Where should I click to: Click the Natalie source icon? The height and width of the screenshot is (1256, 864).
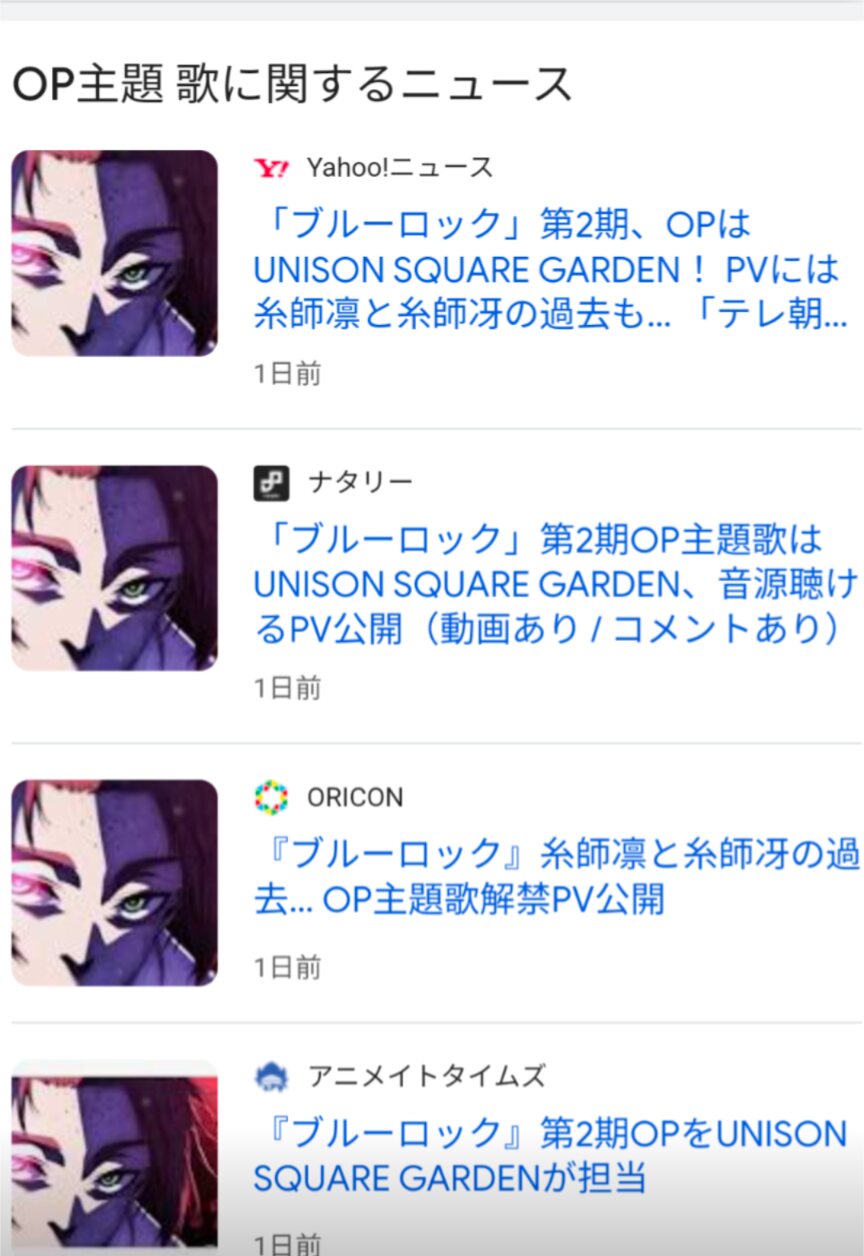[271, 483]
